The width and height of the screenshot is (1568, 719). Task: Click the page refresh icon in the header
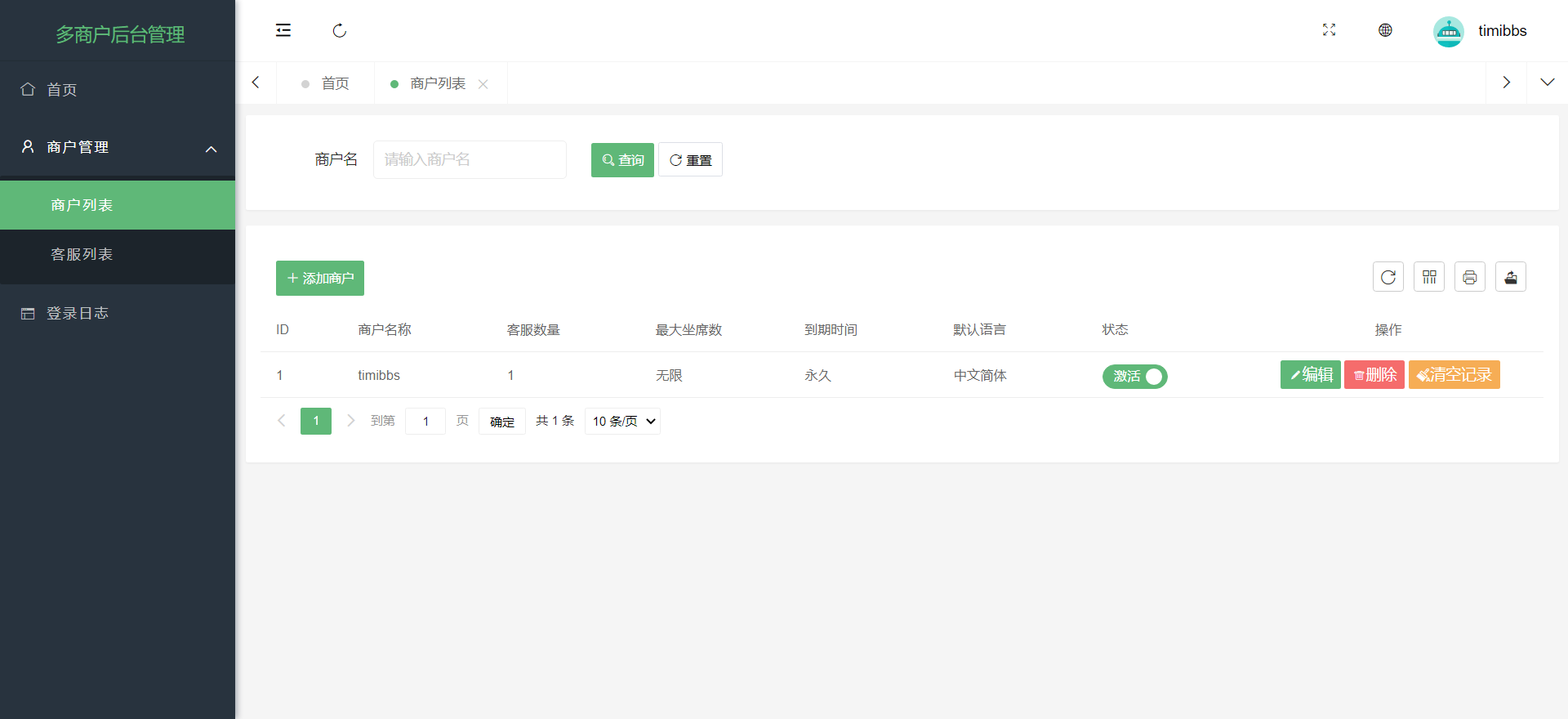tap(340, 30)
